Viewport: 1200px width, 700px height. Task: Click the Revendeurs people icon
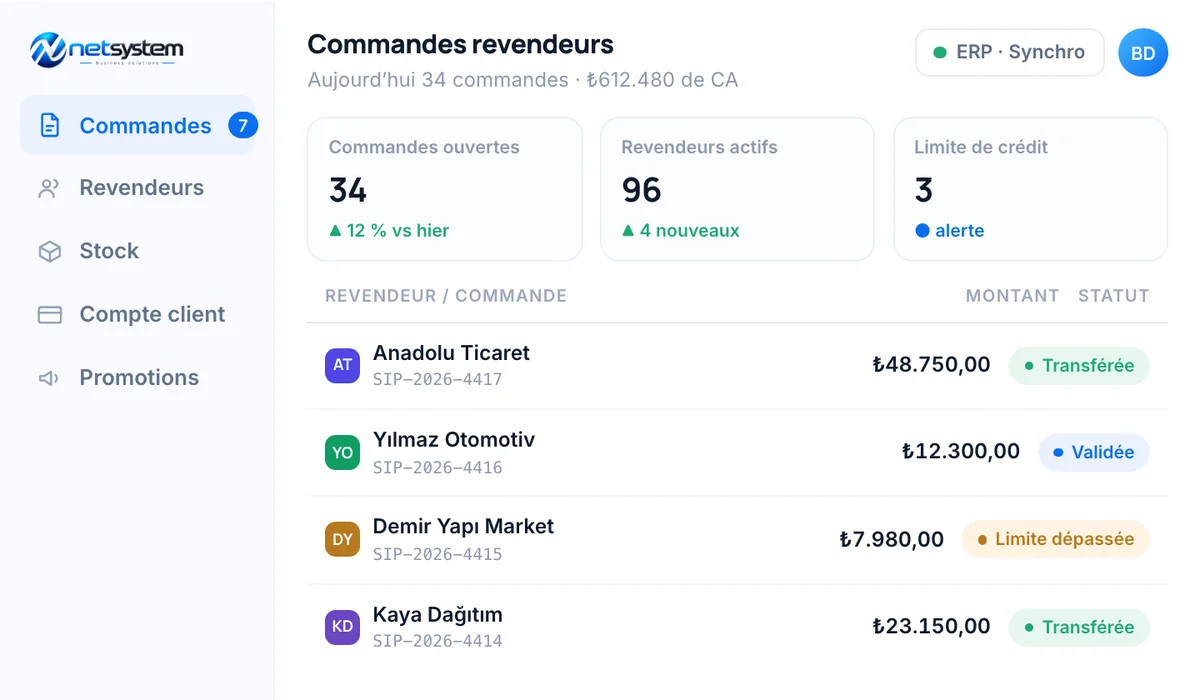(x=49, y=188)
